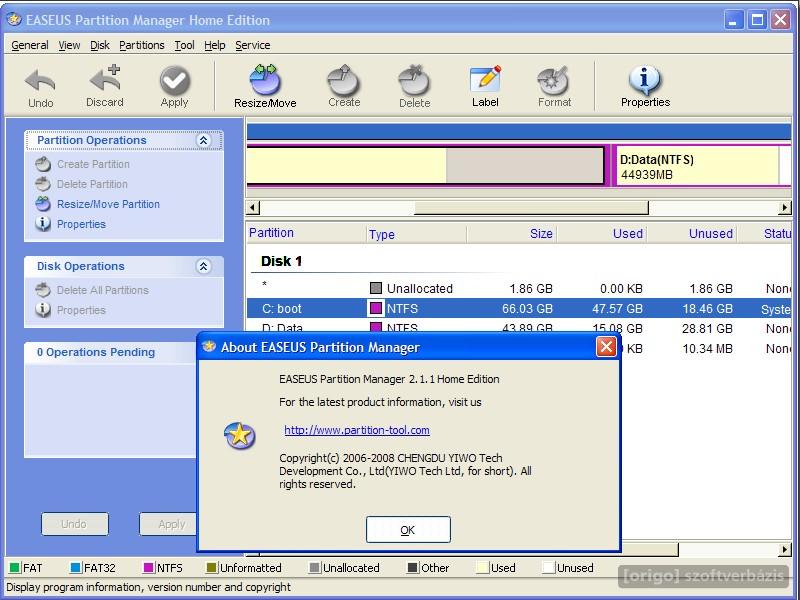
Task: Close the About EASEUS Partition Manager dialog
Action: pyautogui.click(x=606, y=347)
